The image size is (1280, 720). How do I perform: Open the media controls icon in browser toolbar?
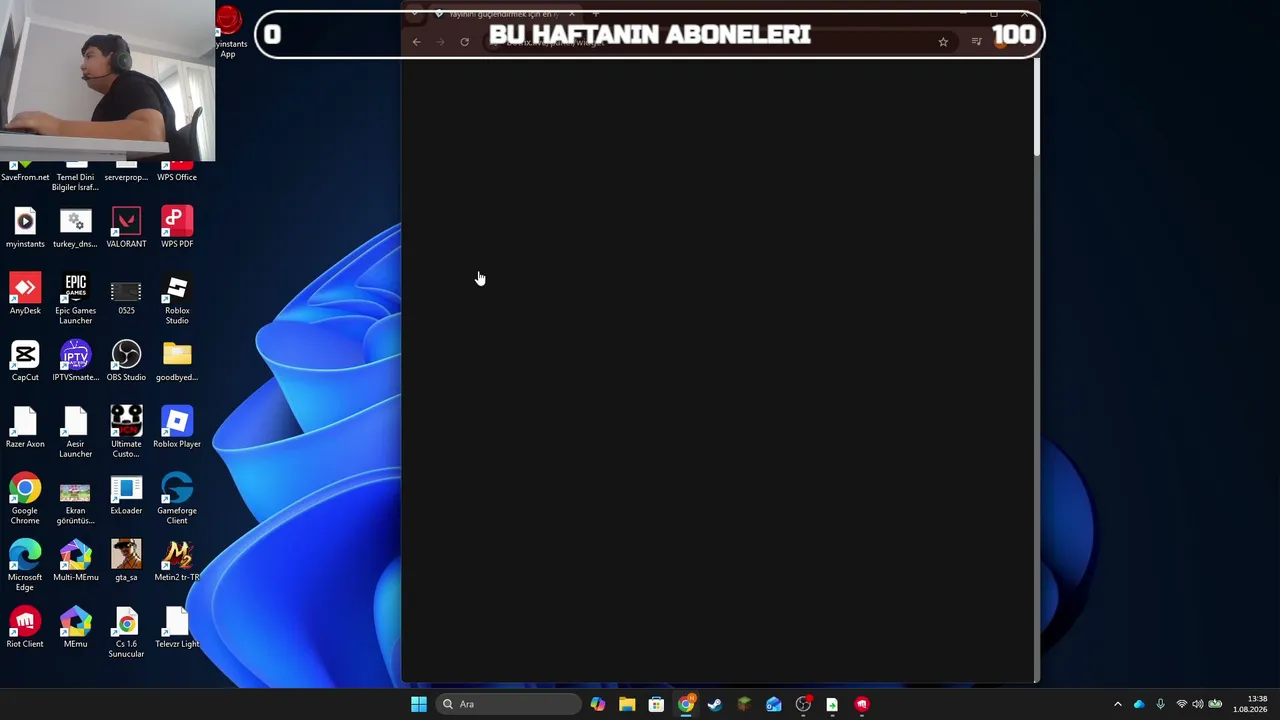point(977,42)
